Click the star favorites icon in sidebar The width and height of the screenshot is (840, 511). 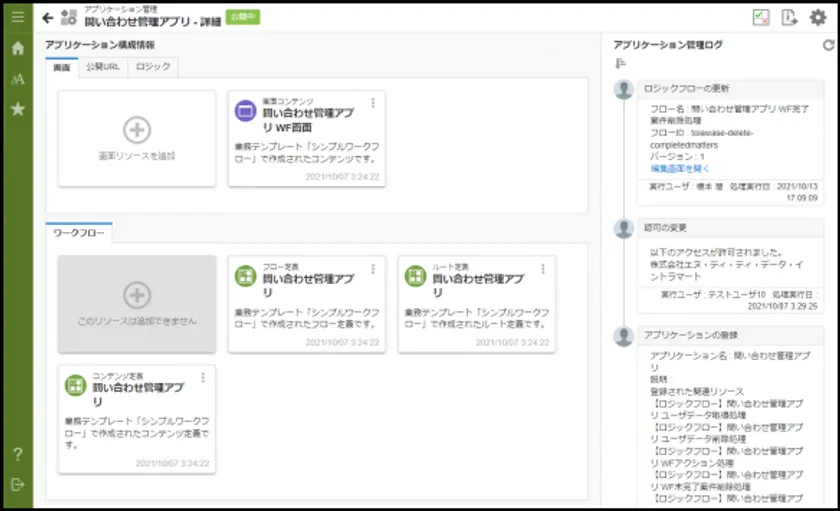click(x=17, y=109)
